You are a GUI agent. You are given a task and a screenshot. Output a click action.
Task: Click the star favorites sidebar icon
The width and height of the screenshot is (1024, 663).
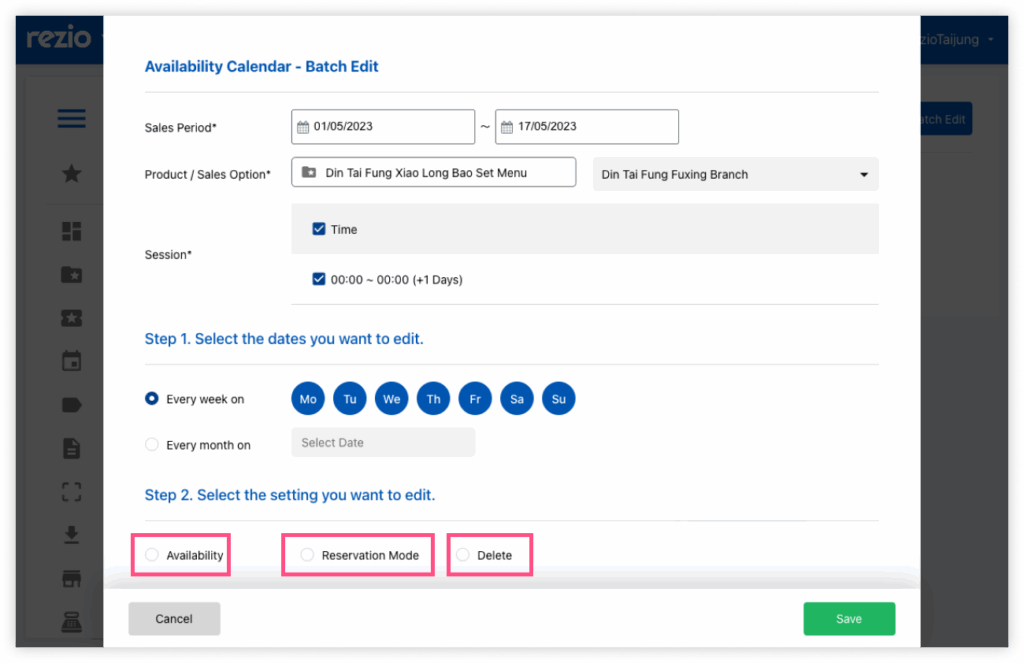coord(71,174)
